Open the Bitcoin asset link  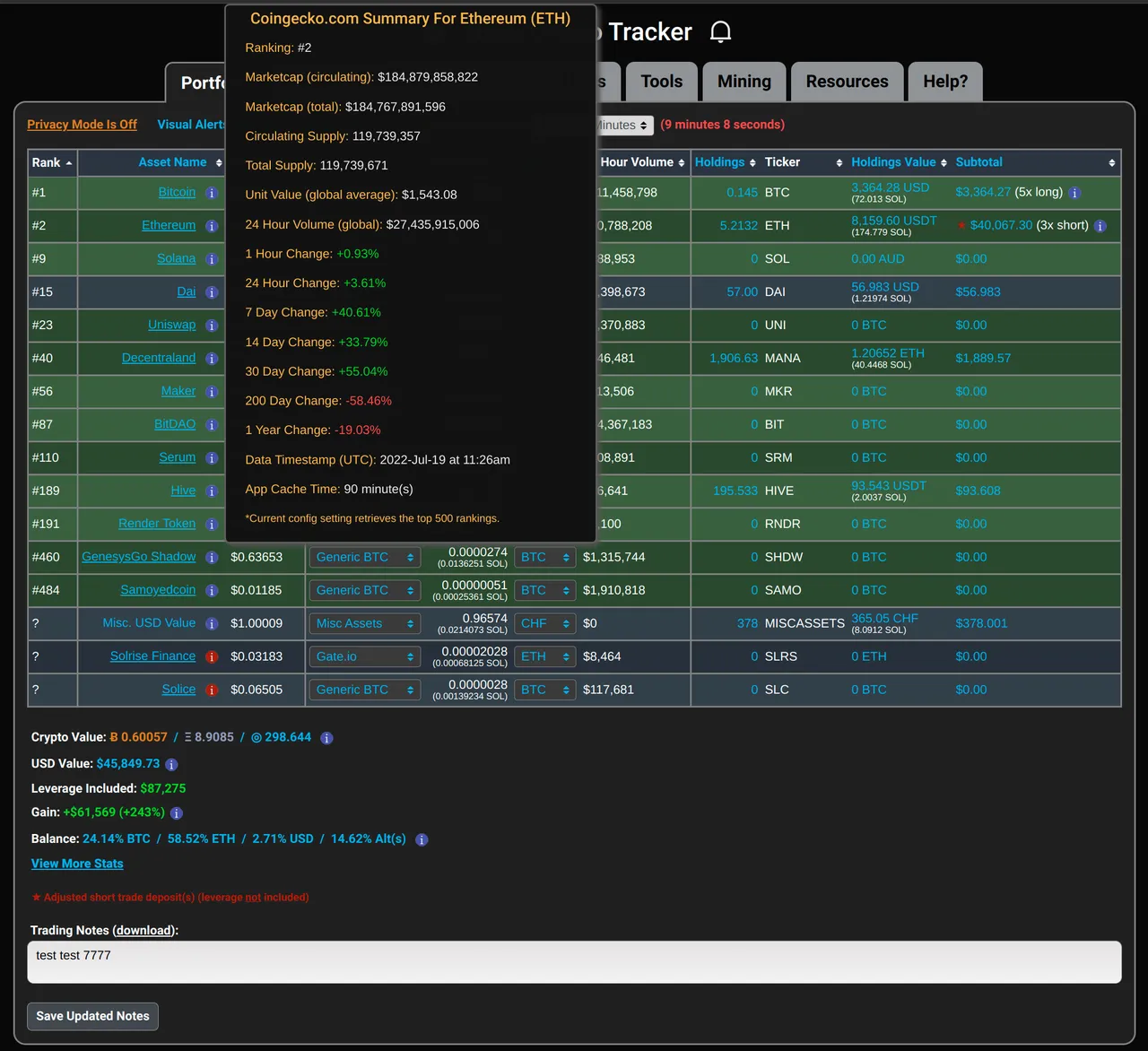[x=177, y=193]
